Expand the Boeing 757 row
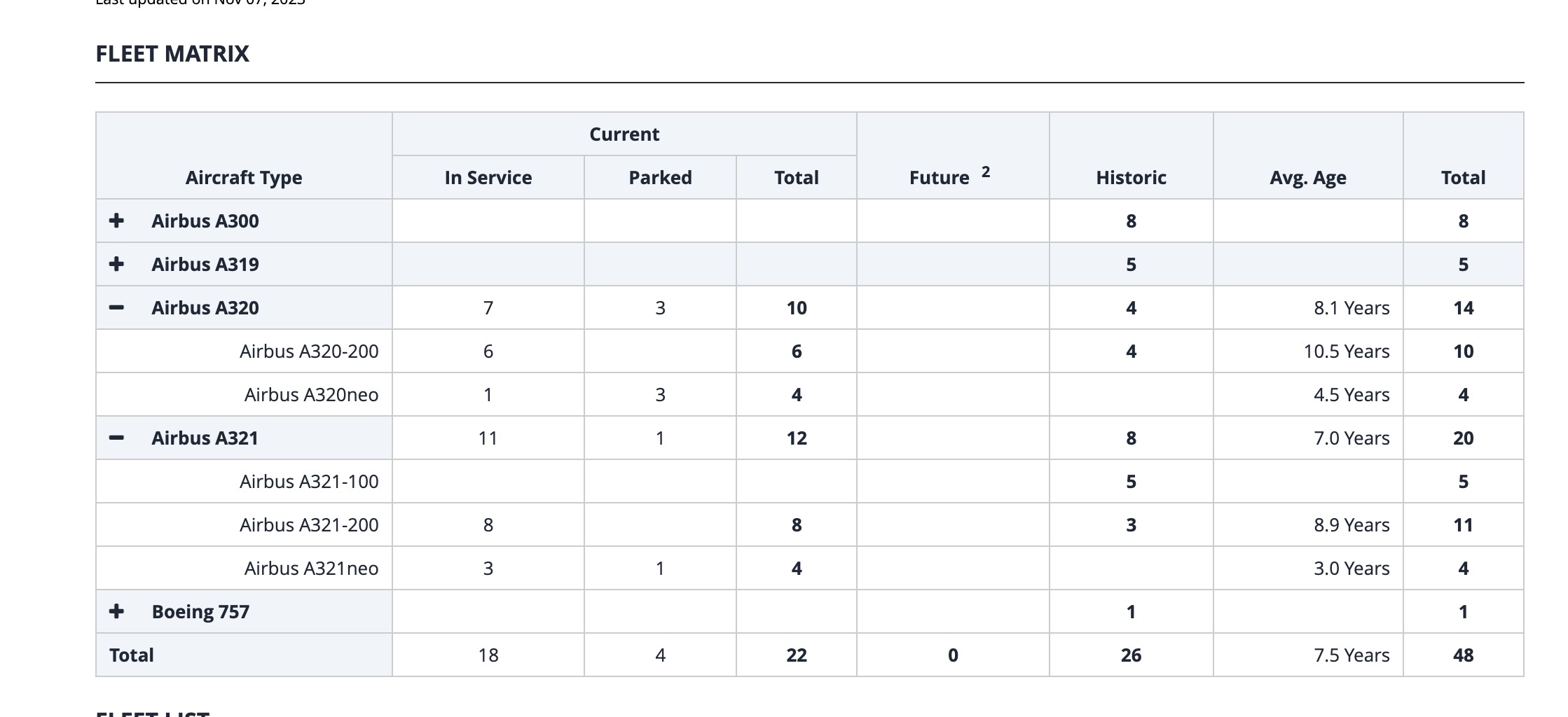The image size is (1568, 717). point(116,611)
